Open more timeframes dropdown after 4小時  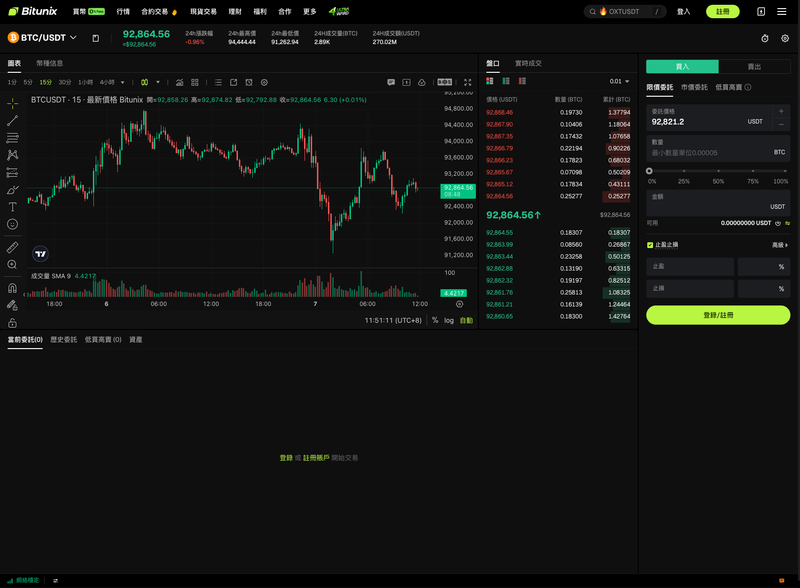tap(122, 82)
